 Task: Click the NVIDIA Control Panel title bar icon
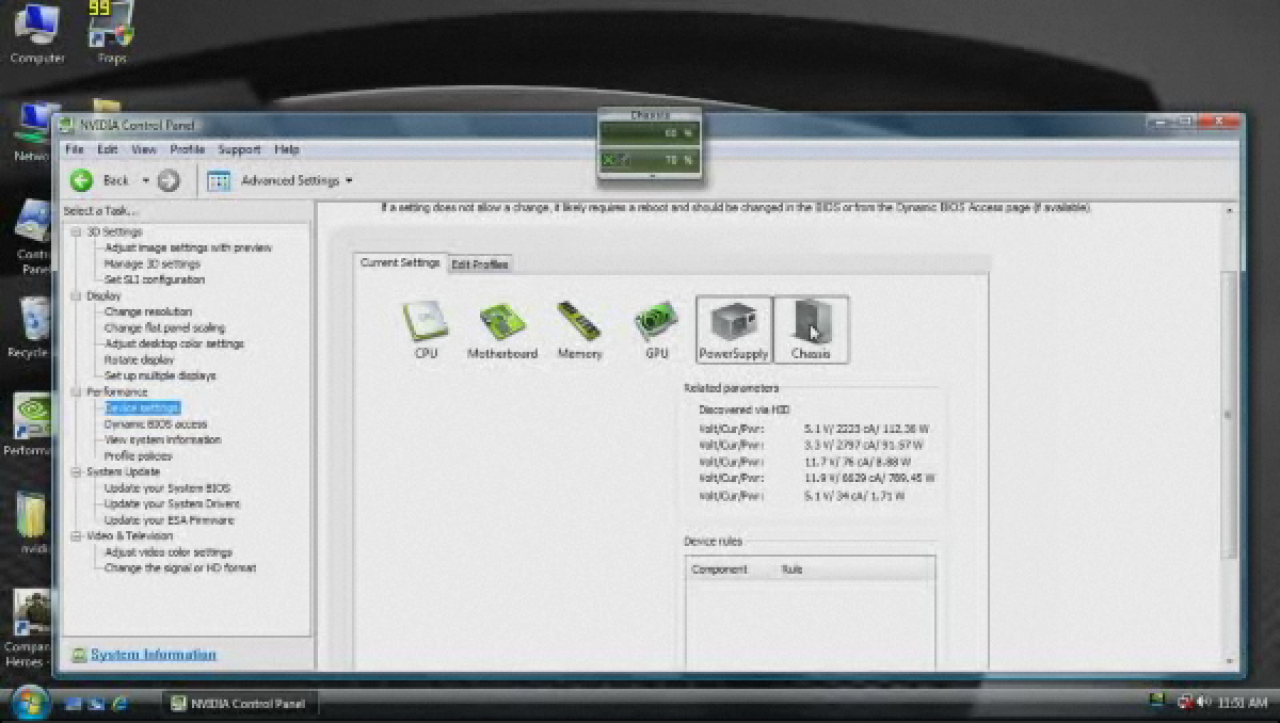click(67, 125)
